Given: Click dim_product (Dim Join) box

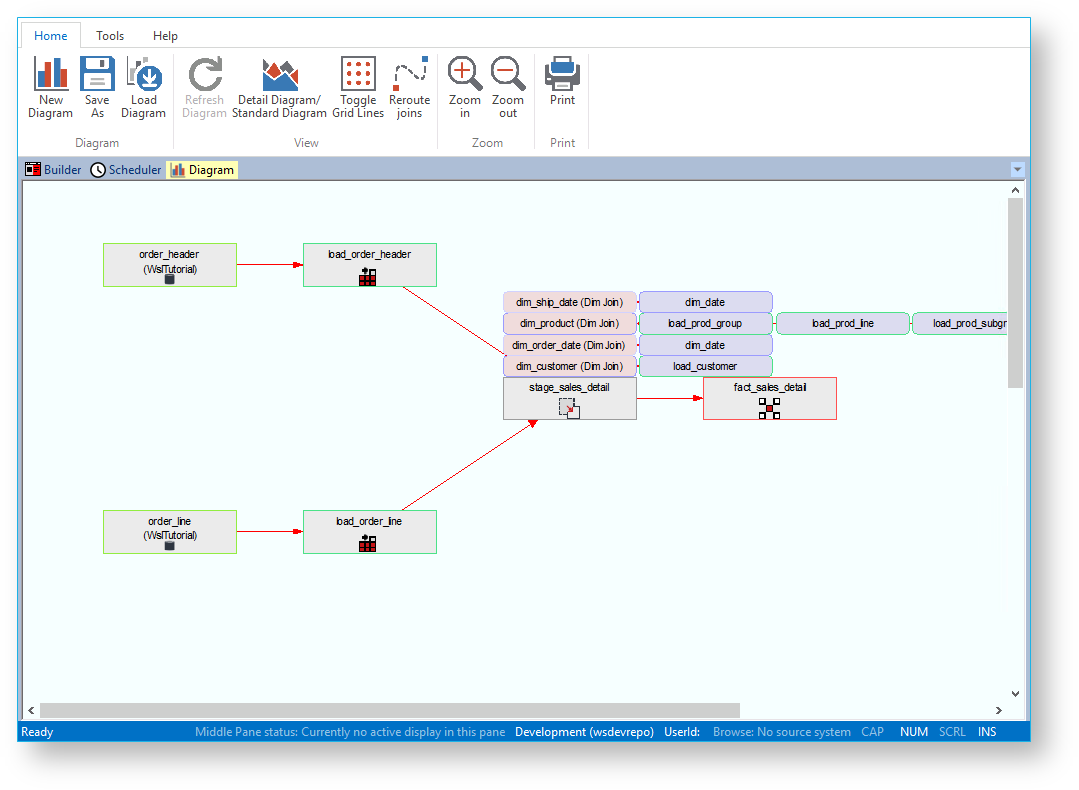Looking at the screenshot, I should (570, 323).
